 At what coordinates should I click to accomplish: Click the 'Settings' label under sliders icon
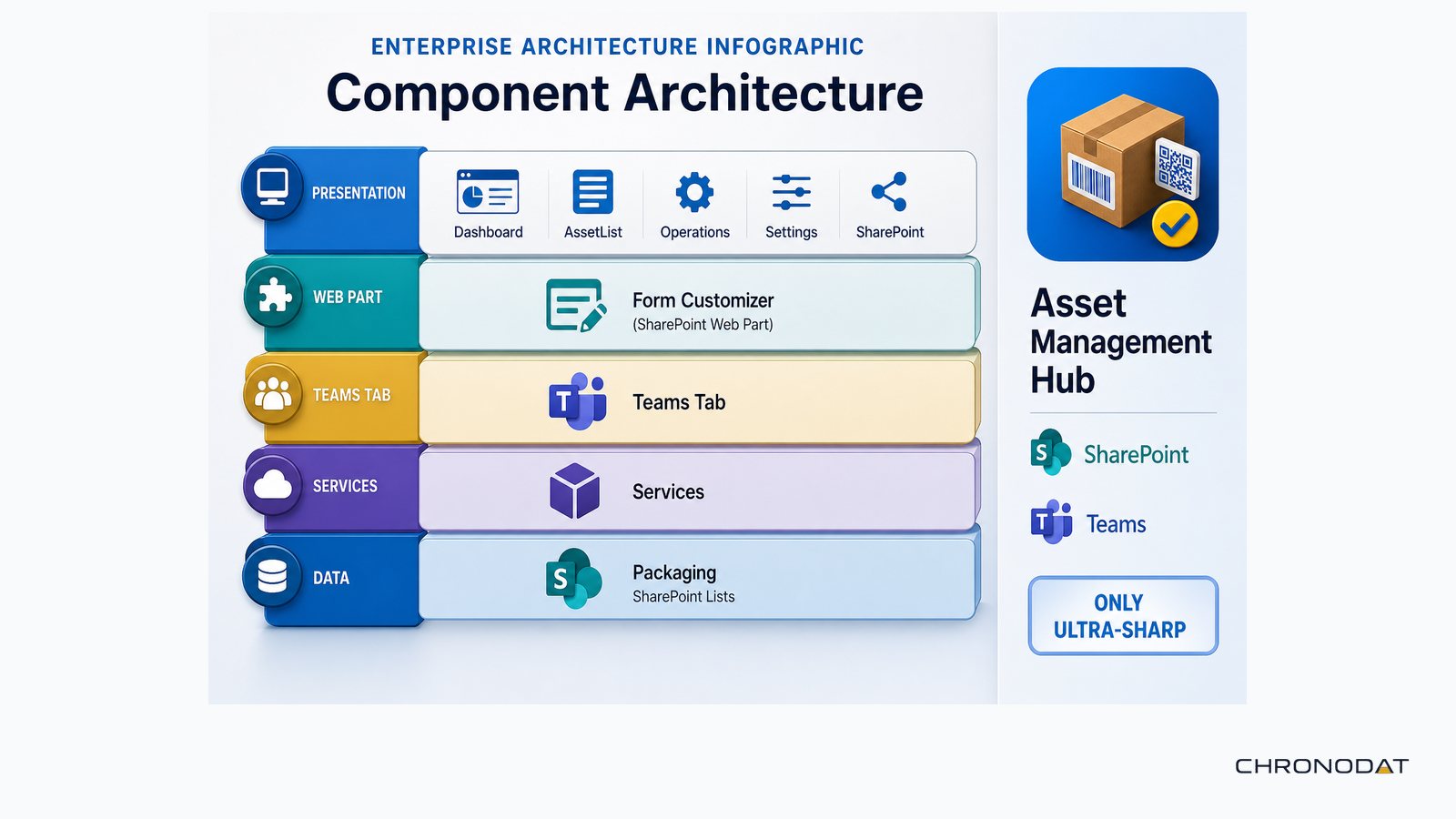point(792,232)
